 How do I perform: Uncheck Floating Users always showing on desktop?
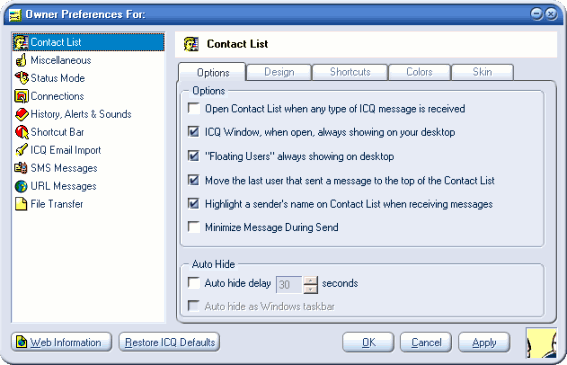click(x=193, y=156)
